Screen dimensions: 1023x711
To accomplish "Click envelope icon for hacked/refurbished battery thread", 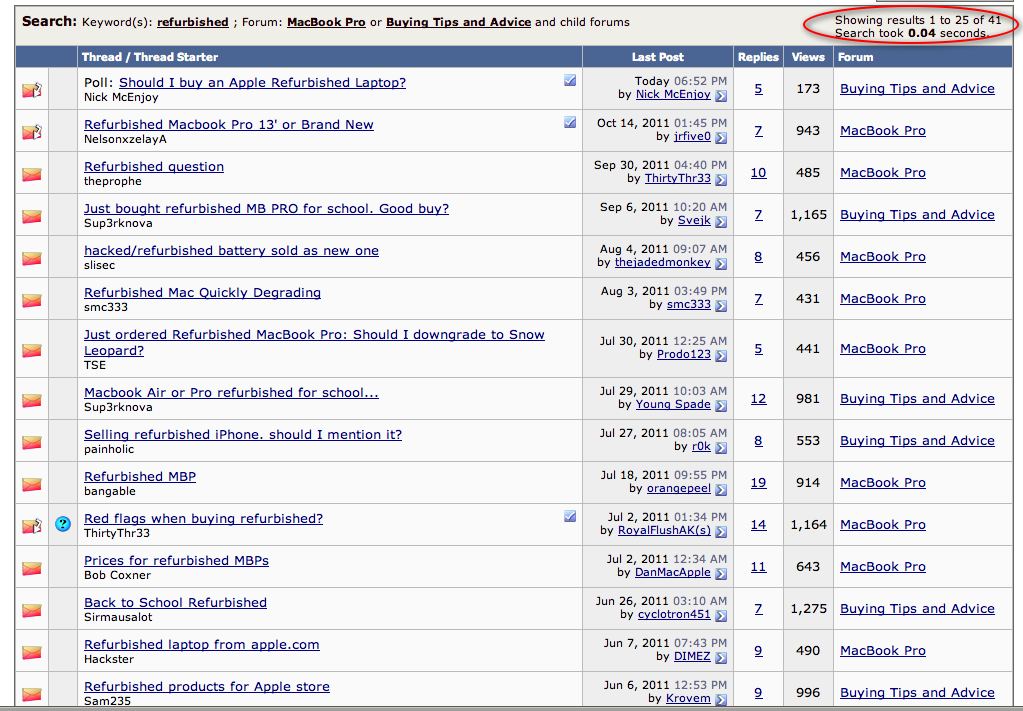I will 31,258.
